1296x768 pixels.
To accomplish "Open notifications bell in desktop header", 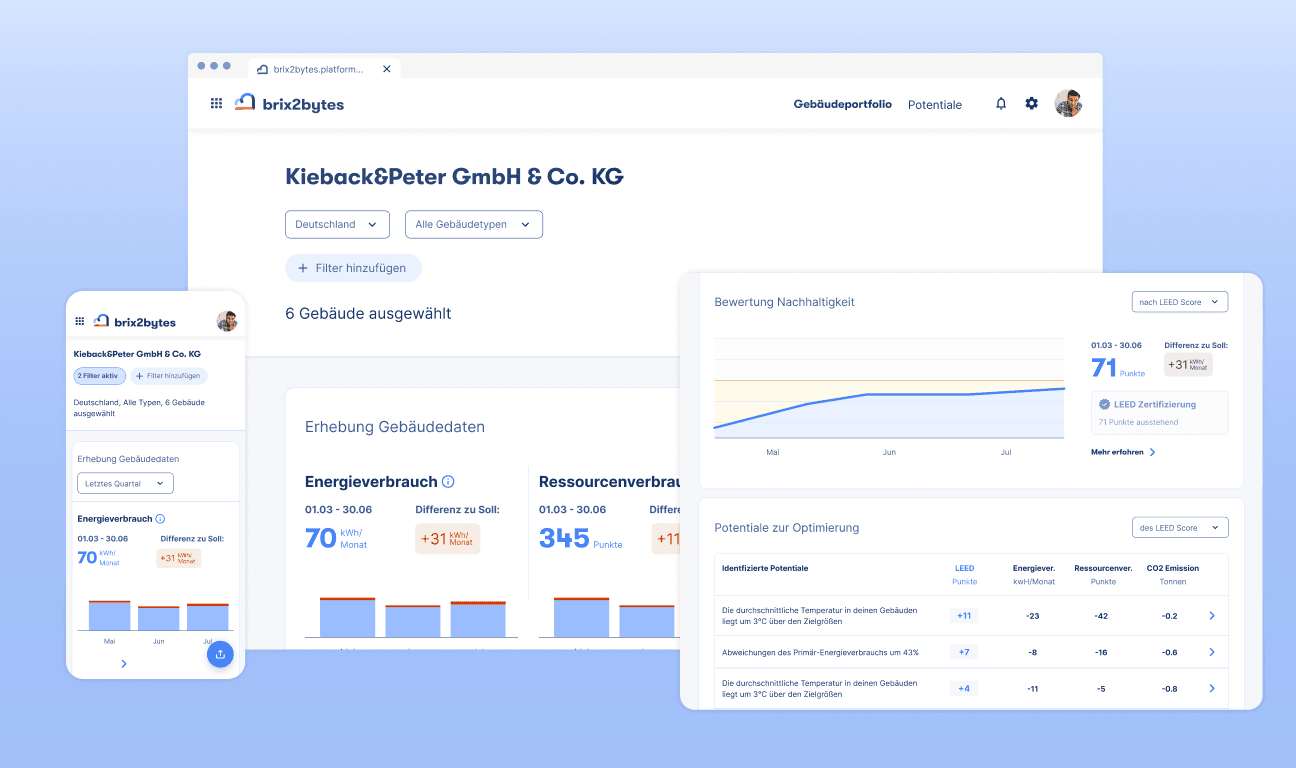I will [x=1001, y=104].
